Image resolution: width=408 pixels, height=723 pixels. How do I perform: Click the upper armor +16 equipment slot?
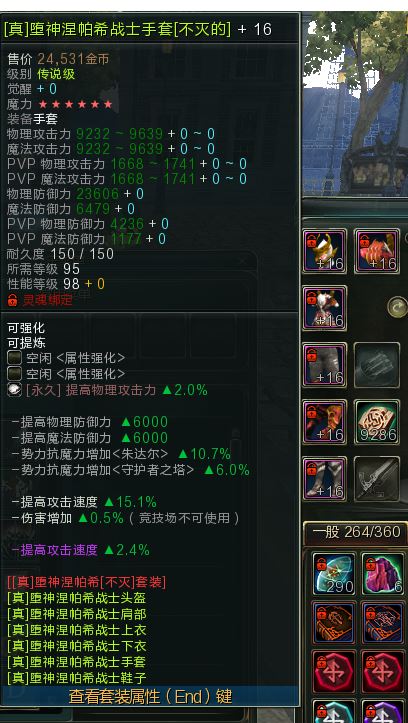(x=324, y=308)
